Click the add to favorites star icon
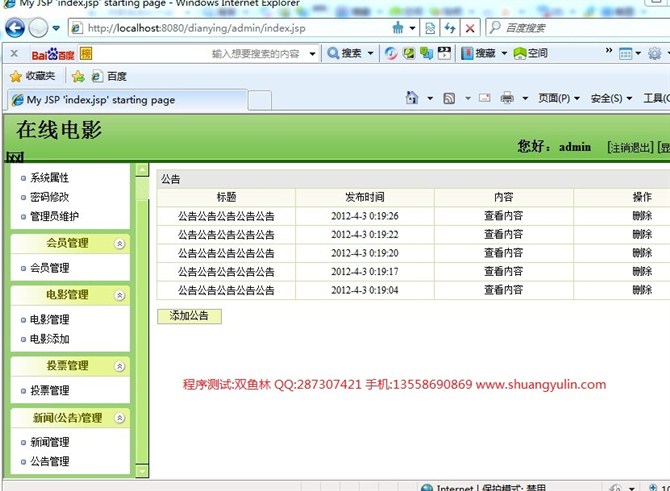The height and width of the screenshot is (491, 670). coord(78,76)
